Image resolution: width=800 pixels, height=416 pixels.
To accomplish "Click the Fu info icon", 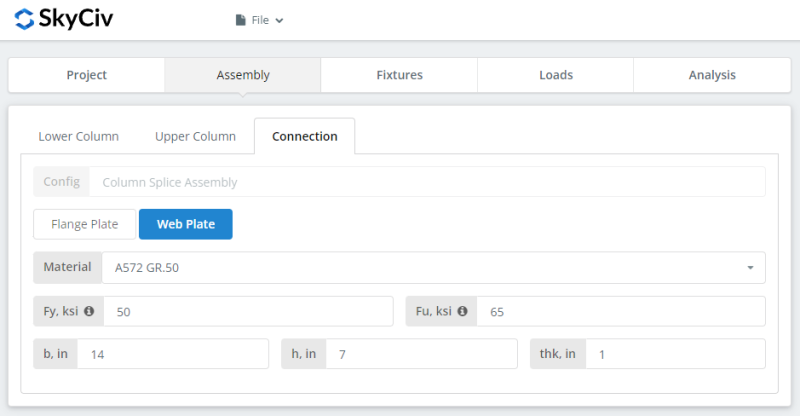I will coord(462,311).
